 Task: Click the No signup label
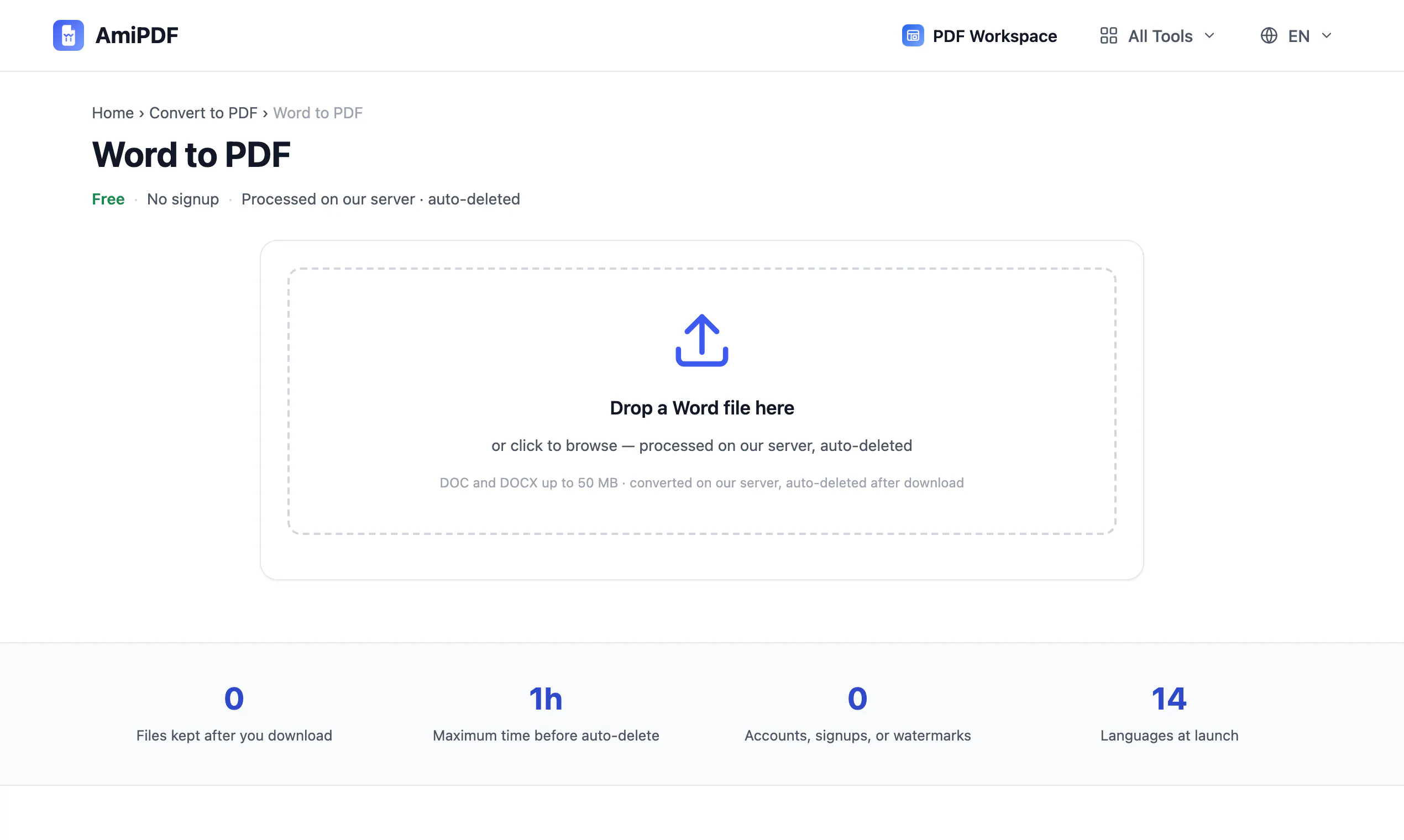[x=183, y=200]
